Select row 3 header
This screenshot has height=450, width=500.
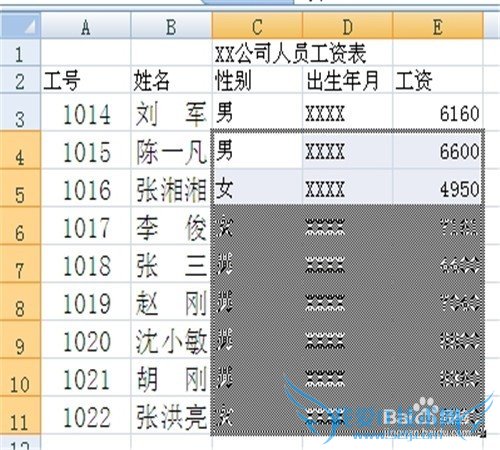click(20, 112)
